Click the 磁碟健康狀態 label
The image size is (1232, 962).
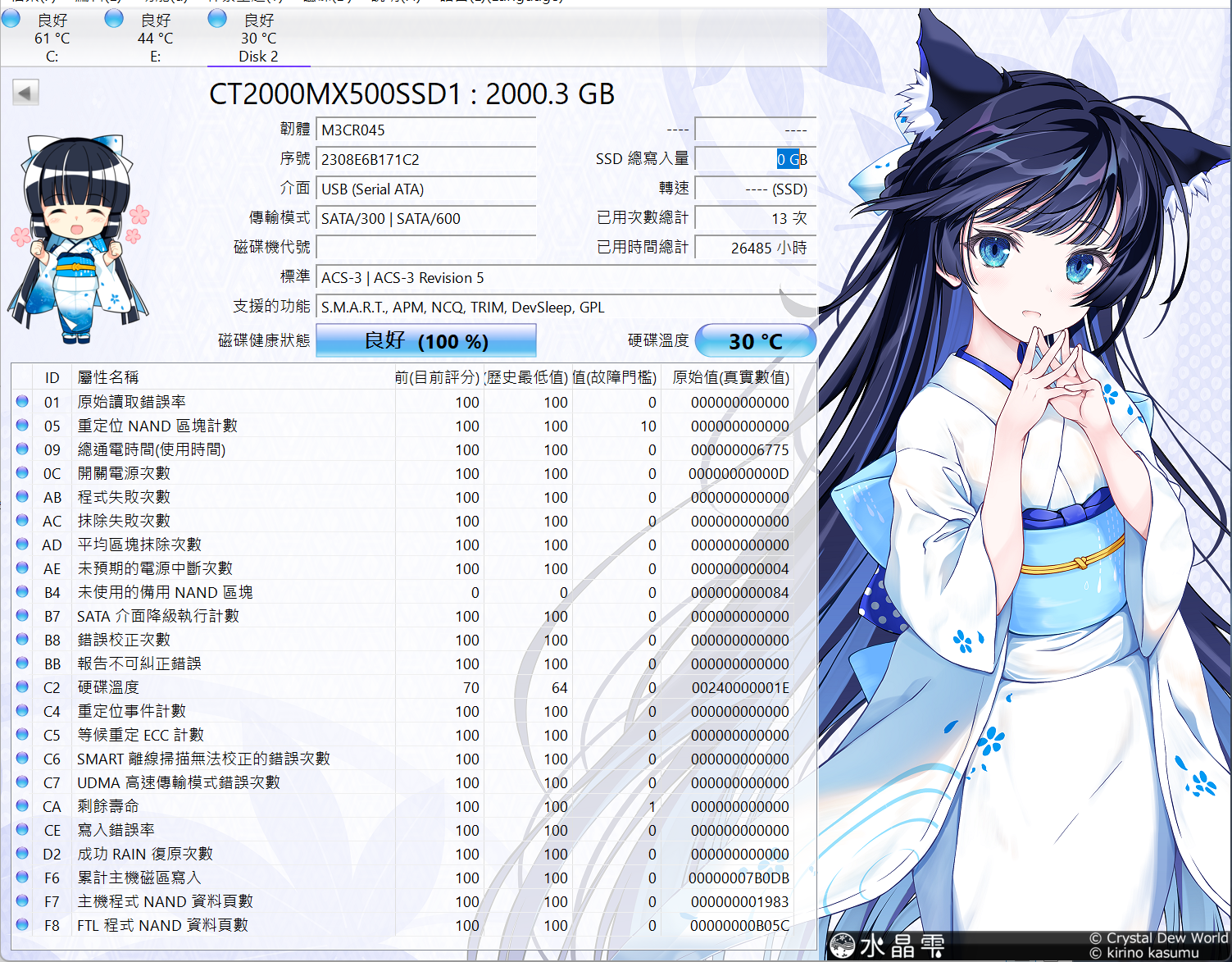point(264,340)
